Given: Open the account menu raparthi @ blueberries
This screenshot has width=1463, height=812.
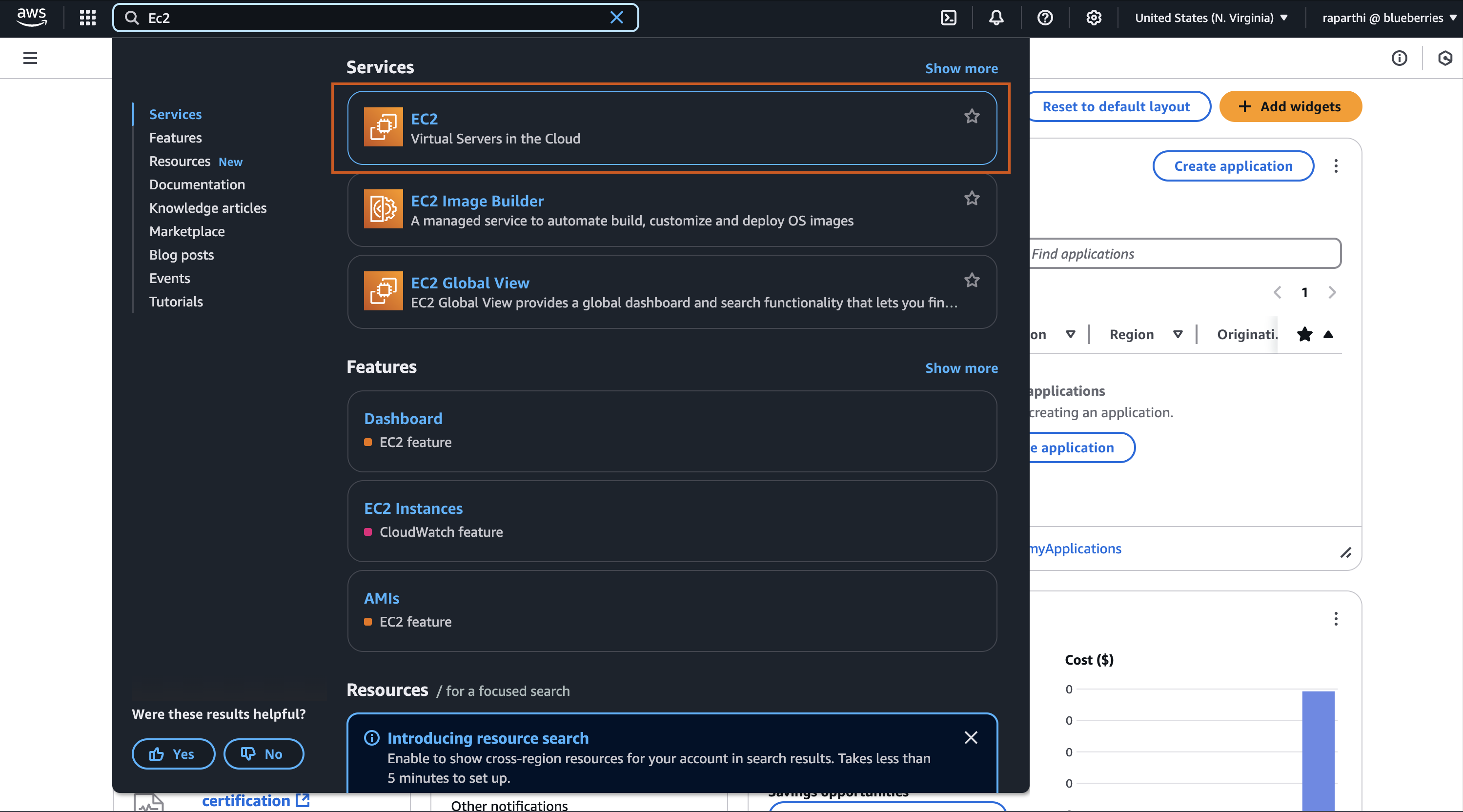Looking at the screenshot, I should click(x=1389, y=18).
